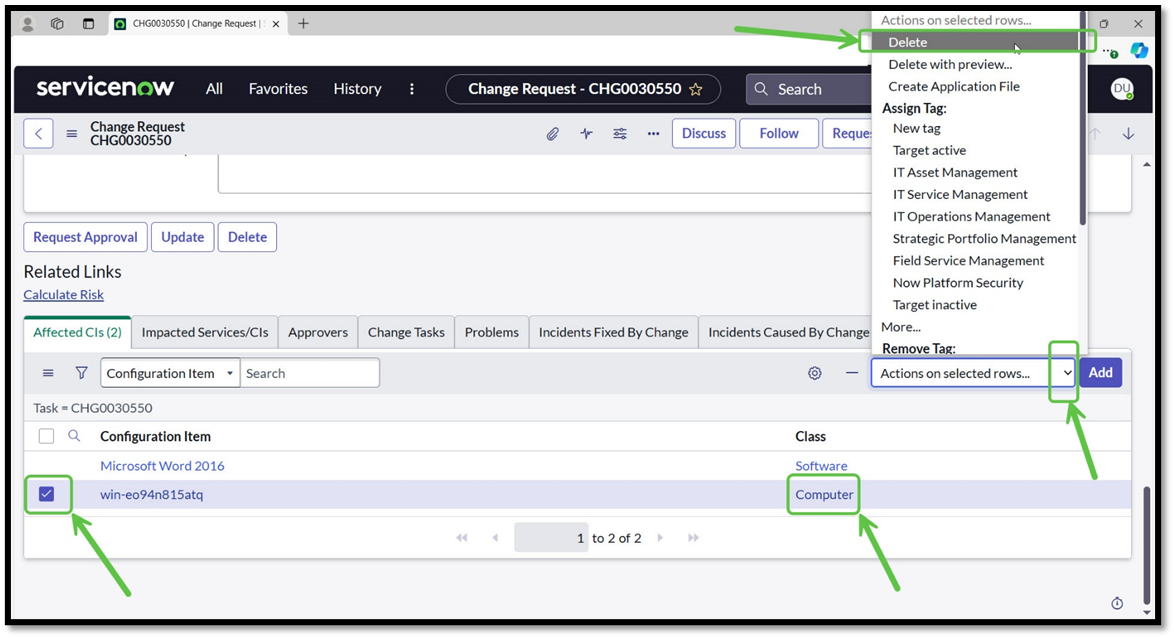Open the navigation bar three-dot menu
Viewport: 1174px width, 638px height.
tap(412, 89)
